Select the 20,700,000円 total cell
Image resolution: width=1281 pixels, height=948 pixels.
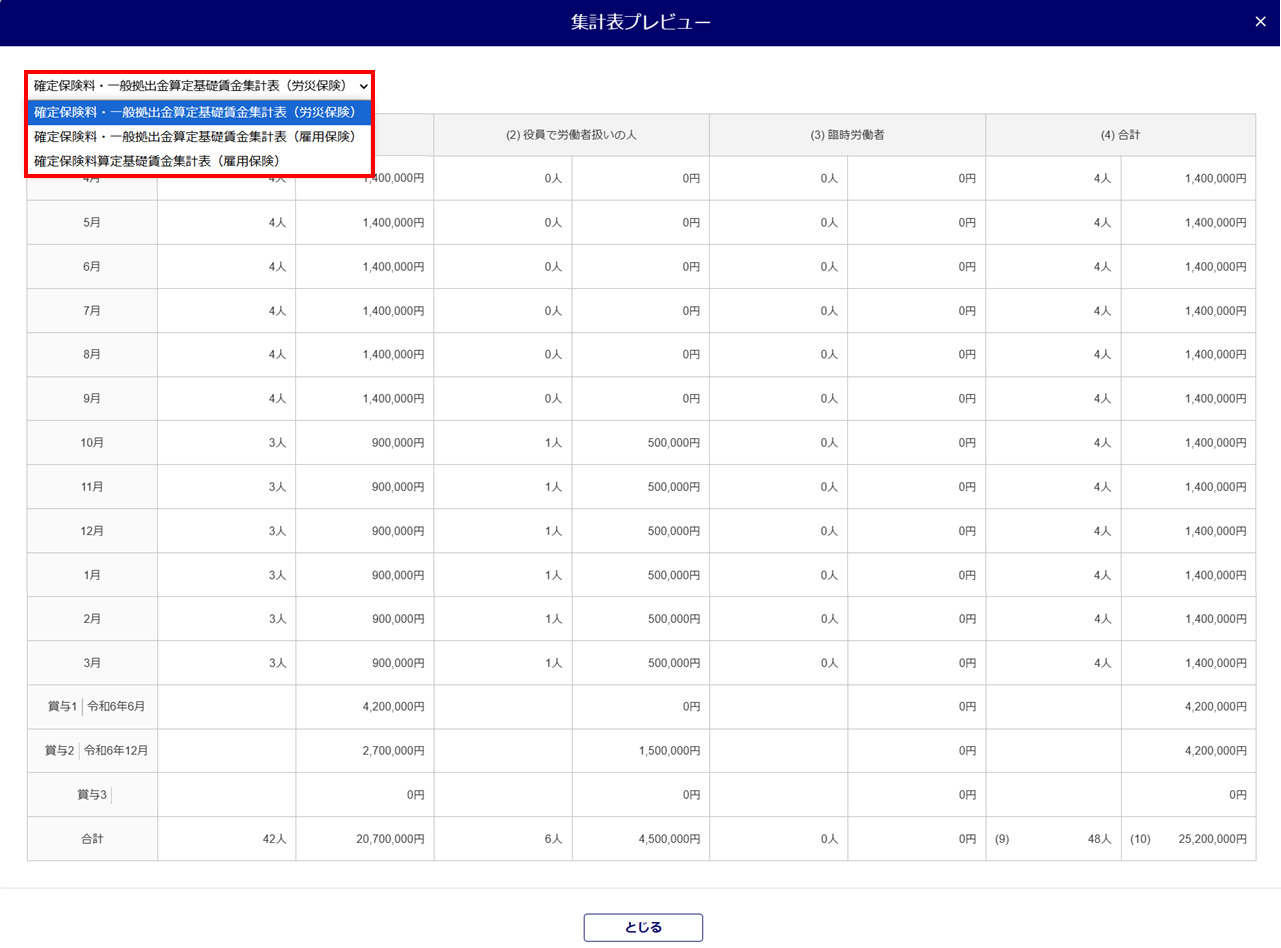pyautogui.click(x=364, y=839)
